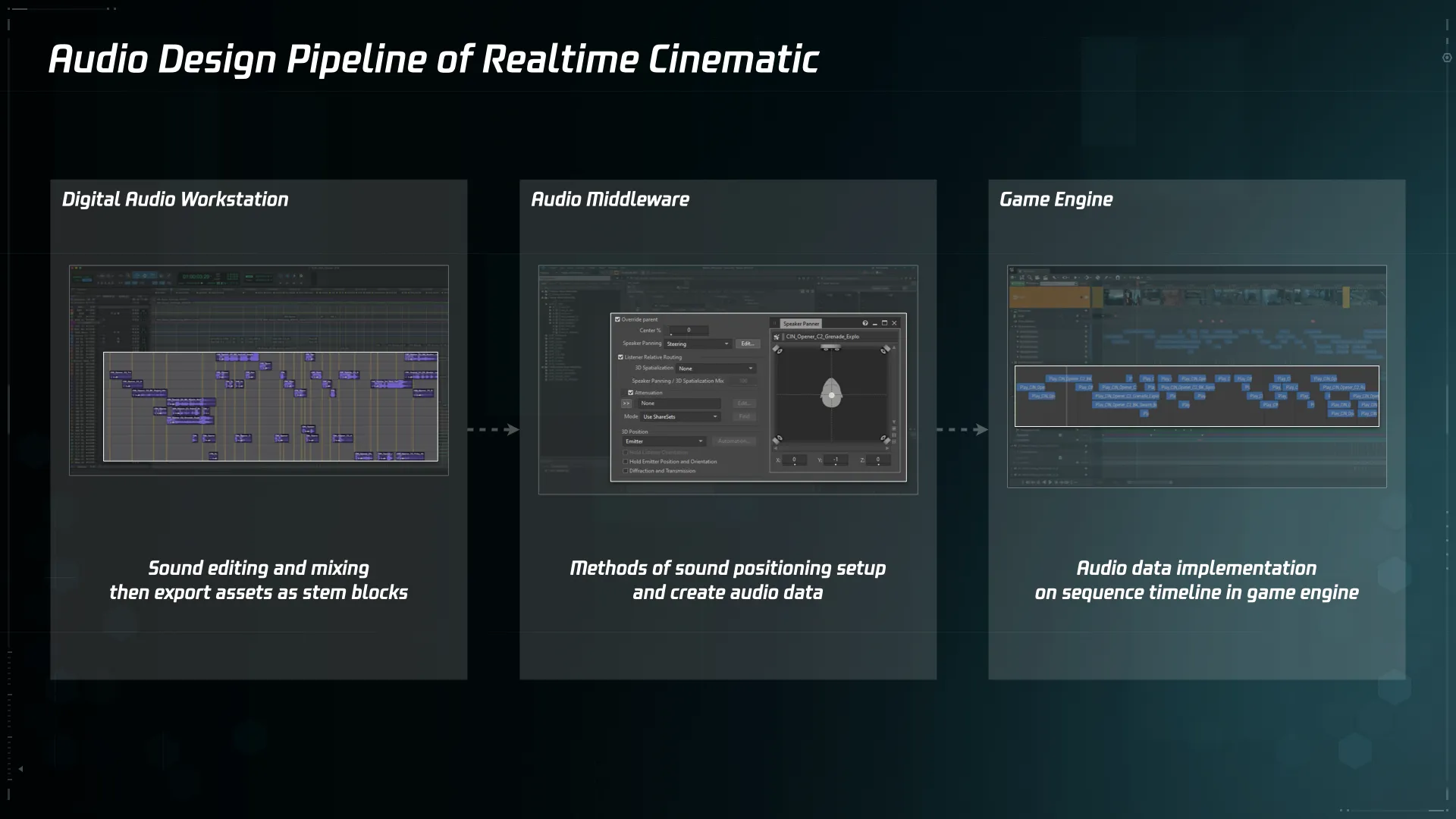Click the listener head icon in panner grid

pos(831,393)
